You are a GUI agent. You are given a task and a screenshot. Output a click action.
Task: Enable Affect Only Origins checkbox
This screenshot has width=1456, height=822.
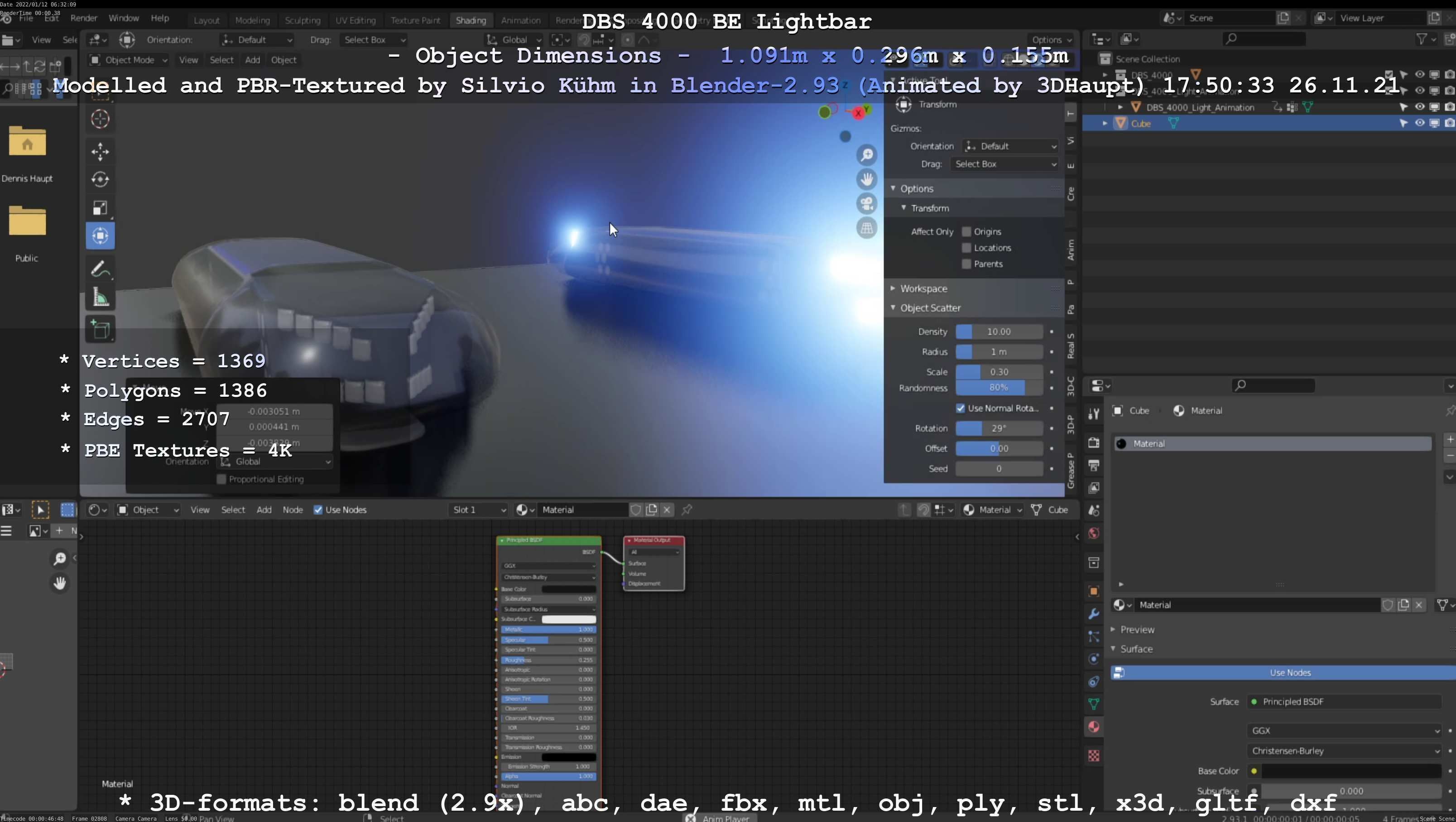966,232
